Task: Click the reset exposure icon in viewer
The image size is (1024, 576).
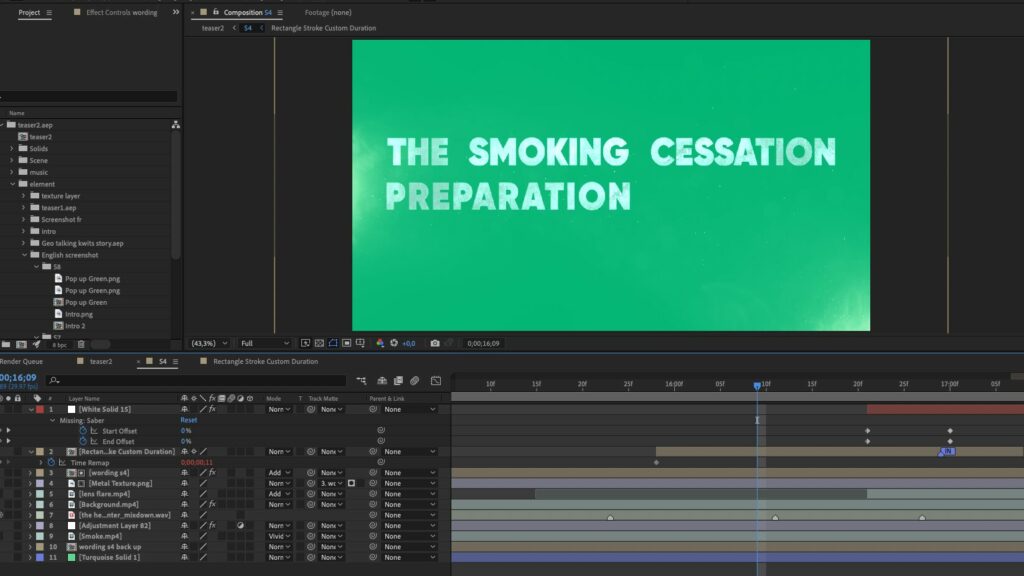Action: [x=393, y=343]
